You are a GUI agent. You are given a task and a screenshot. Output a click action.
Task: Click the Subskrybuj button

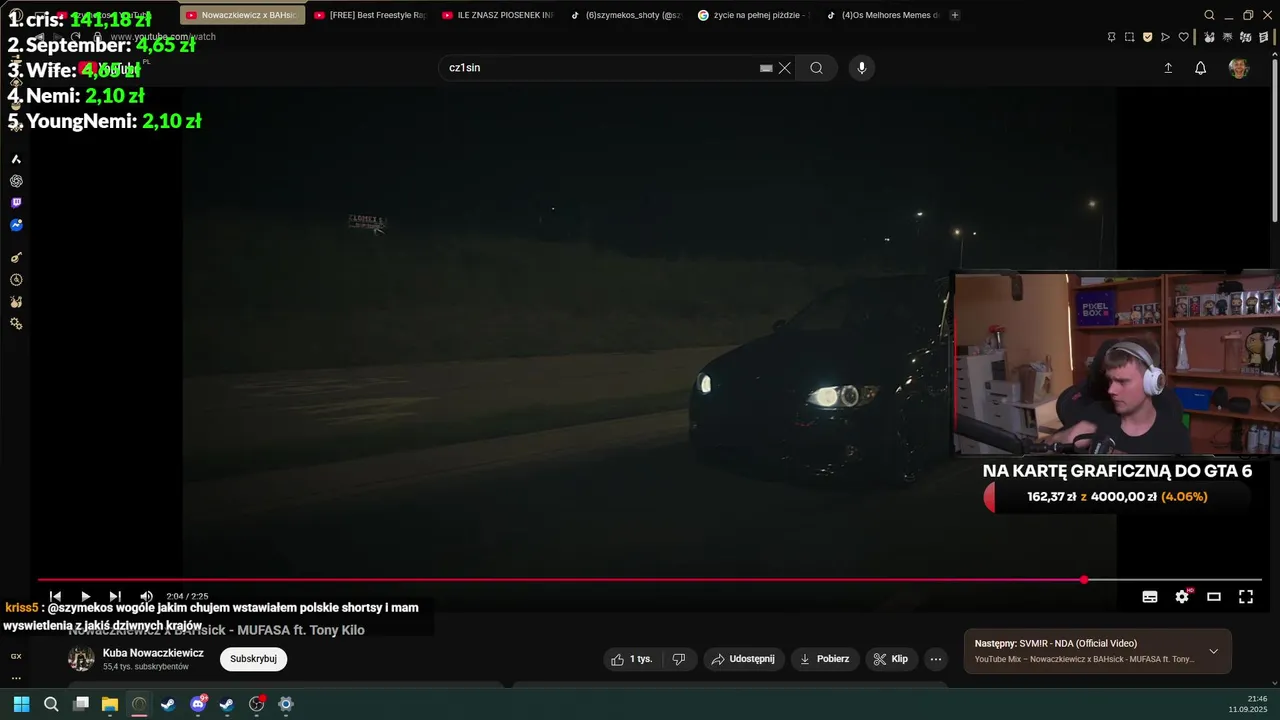pos(253,659)
